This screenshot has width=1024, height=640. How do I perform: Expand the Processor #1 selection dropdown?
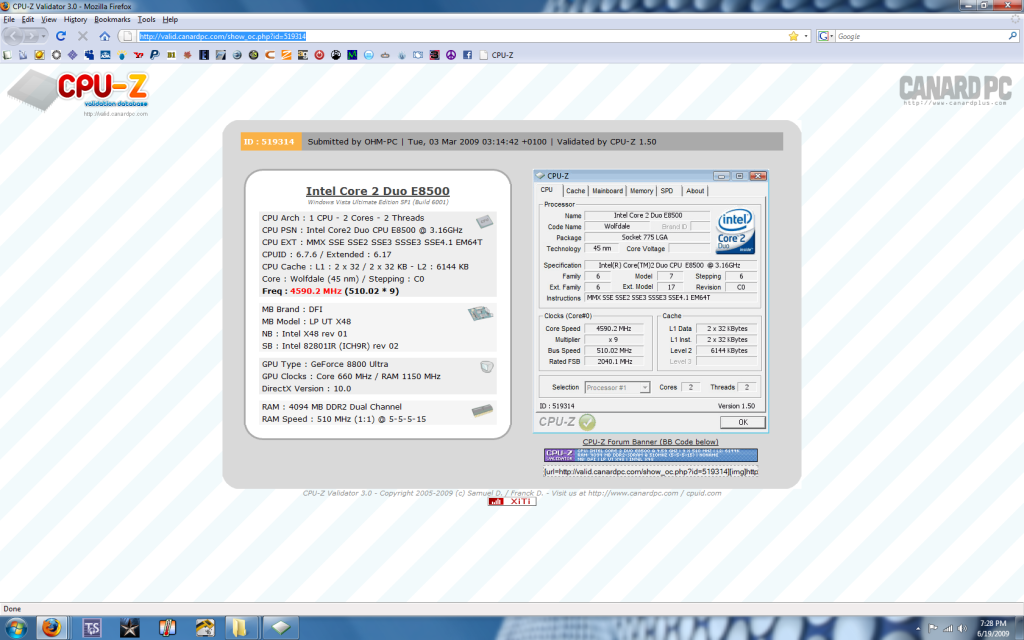[644, 387]
